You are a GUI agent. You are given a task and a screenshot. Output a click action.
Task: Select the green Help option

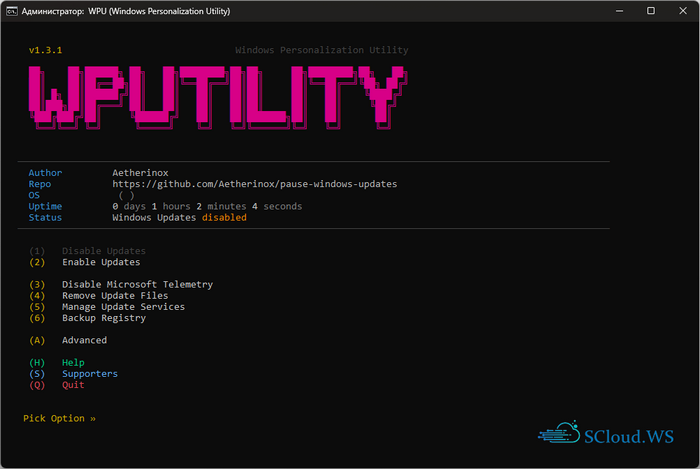73,362
